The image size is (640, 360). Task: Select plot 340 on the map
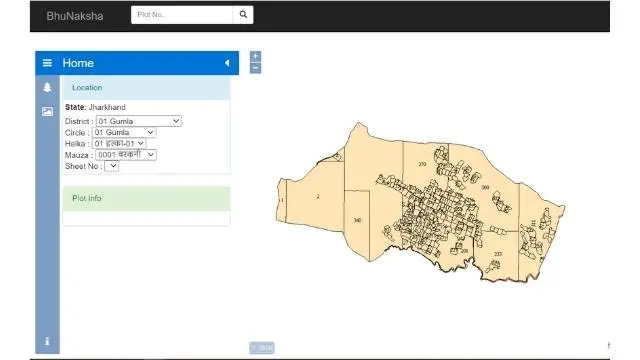coord(357,220)
